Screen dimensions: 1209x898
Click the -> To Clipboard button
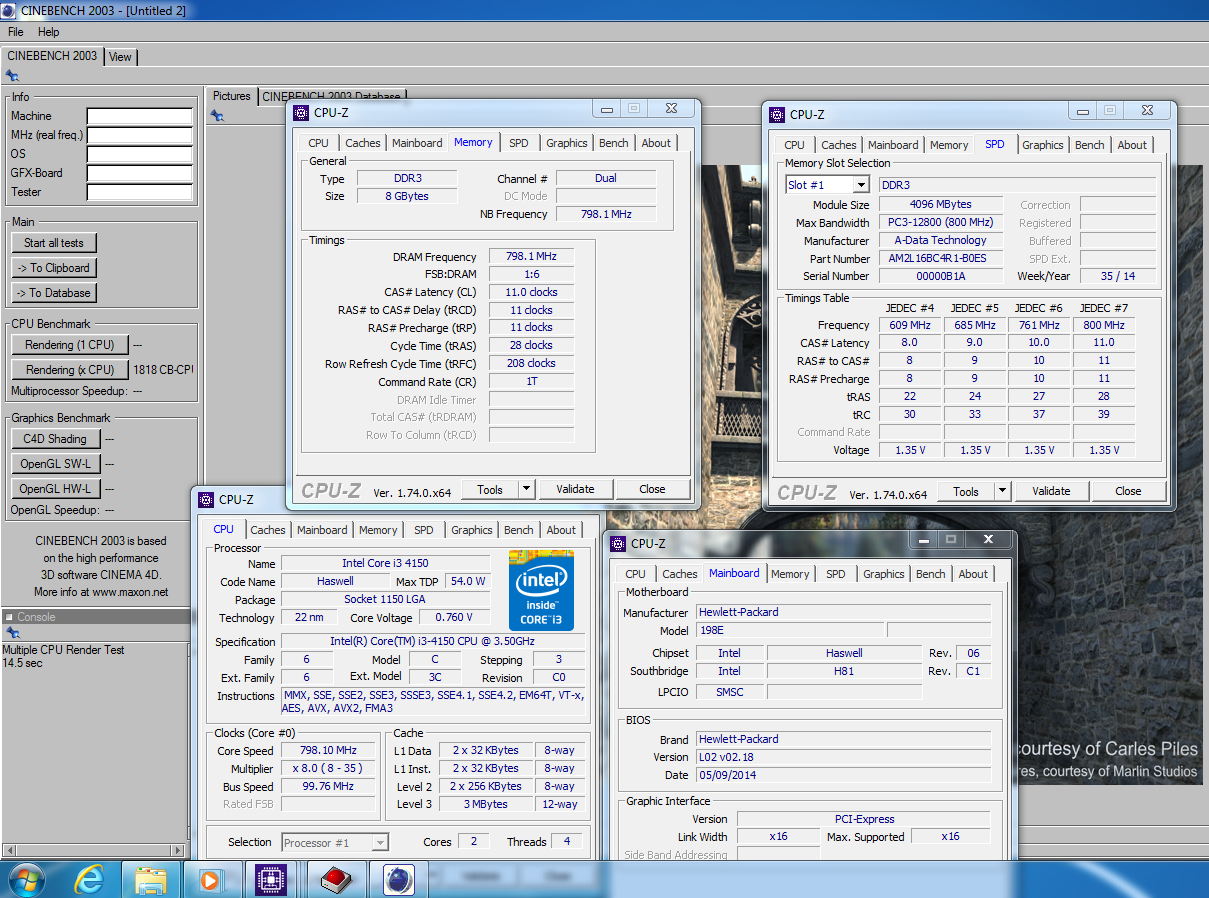(x=54, y=268)
